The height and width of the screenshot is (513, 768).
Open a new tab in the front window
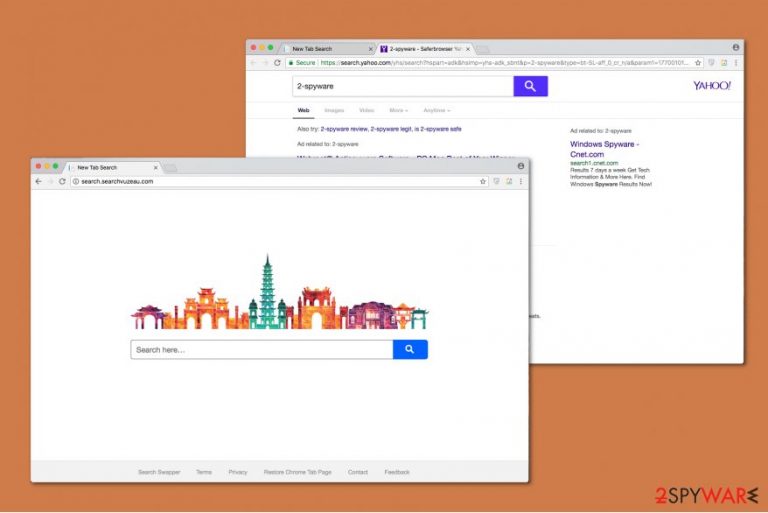(x=170, y=168)
